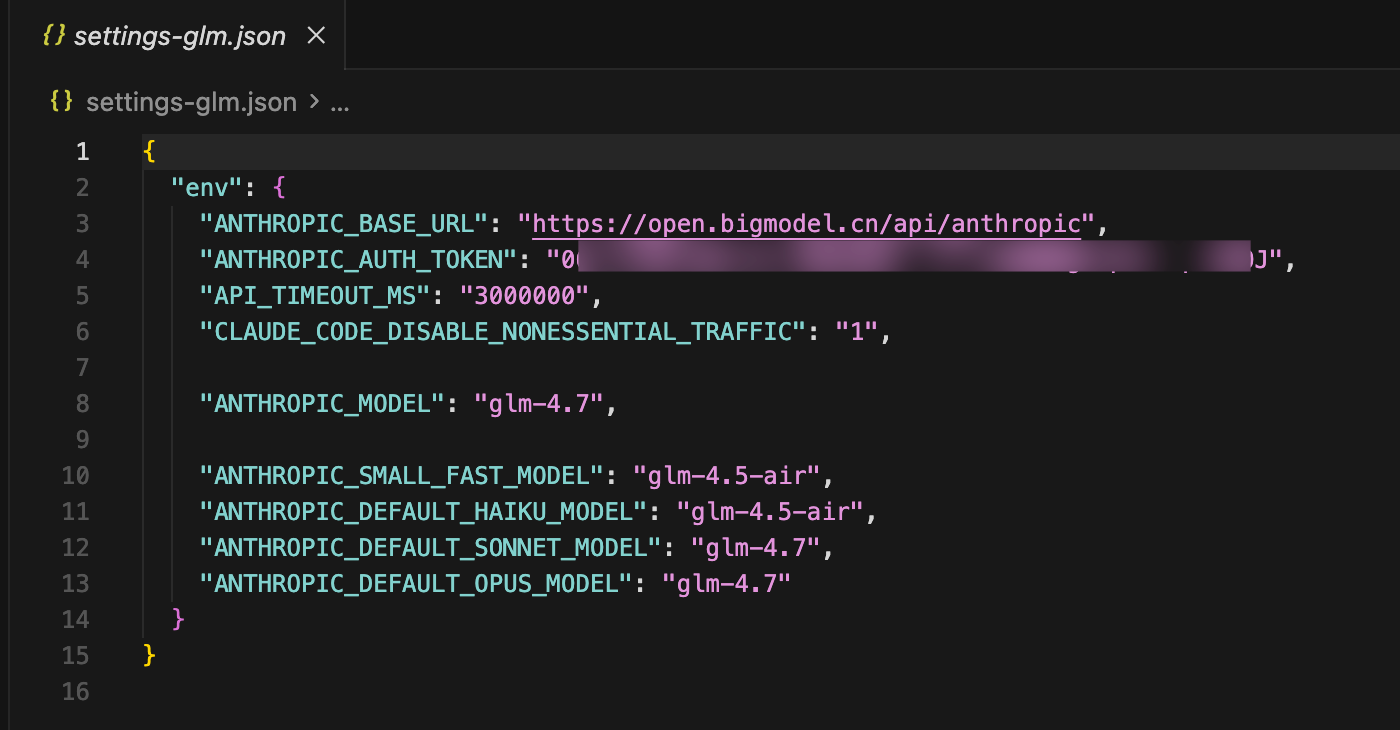Open the breadcrumb ellipsis segment
The height and width of the screenshot is (730, 1400).
340,102
